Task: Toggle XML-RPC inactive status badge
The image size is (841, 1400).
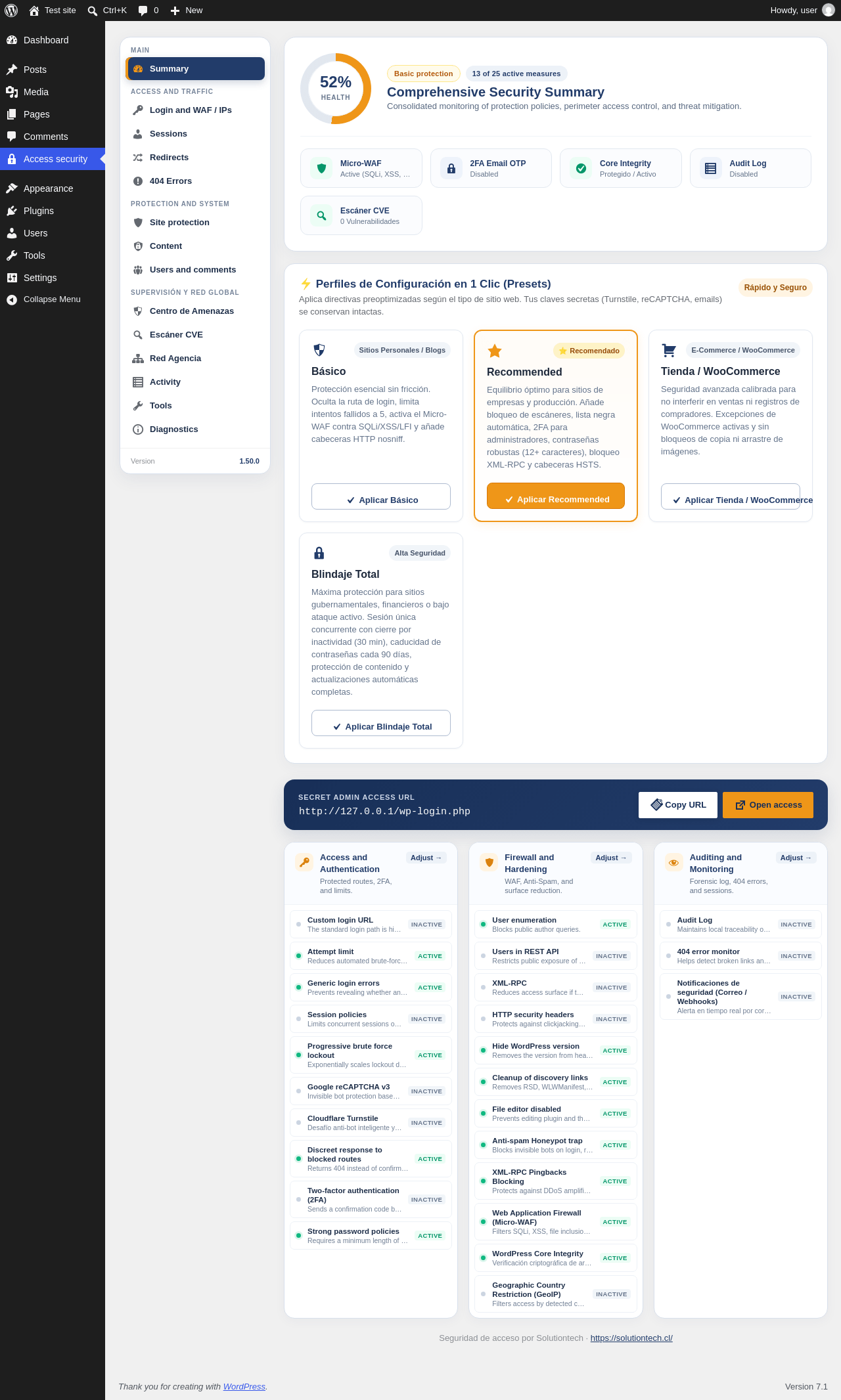Action: (x=611, y=988)
